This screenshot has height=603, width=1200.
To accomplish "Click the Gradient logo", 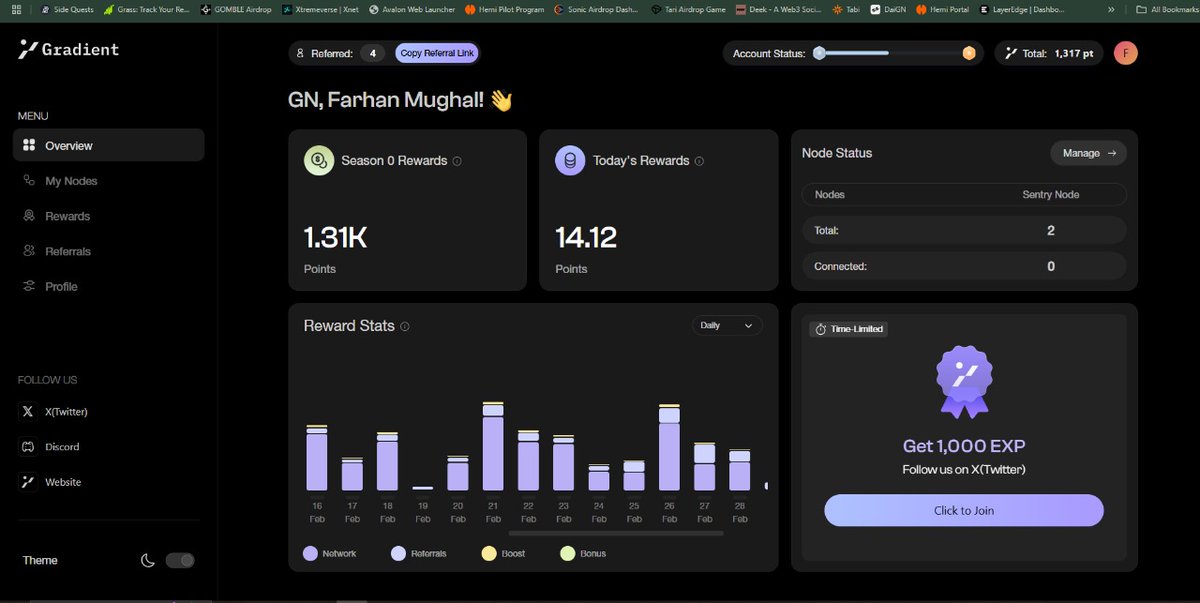I will [x=69, y=49].
